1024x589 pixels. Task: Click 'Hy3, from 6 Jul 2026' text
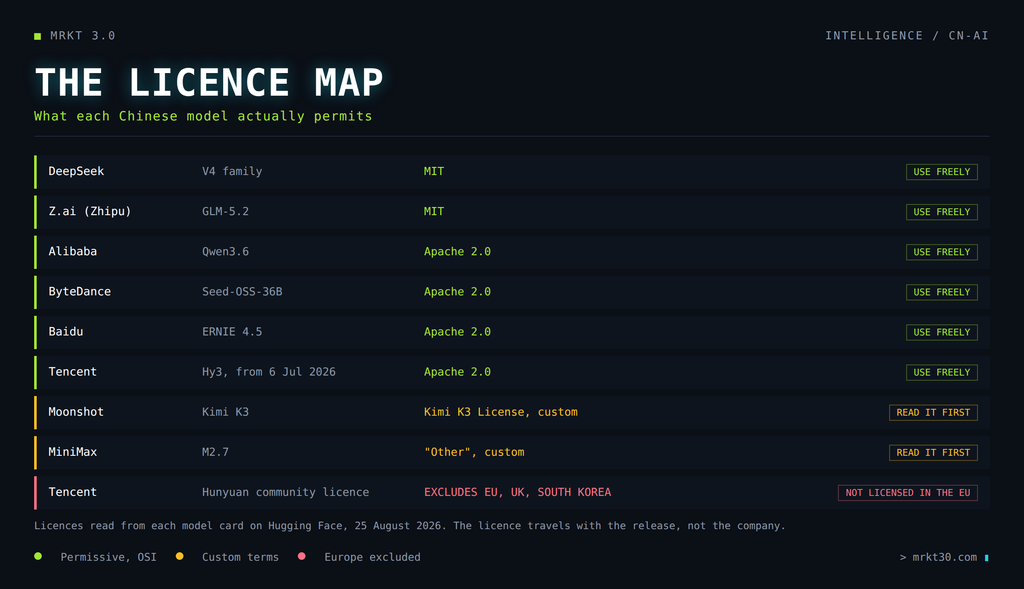click(x=268, y=372)
